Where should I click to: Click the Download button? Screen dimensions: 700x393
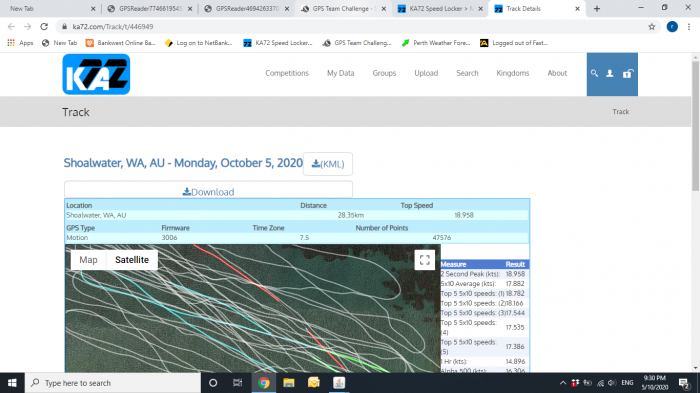coord(208,192)
